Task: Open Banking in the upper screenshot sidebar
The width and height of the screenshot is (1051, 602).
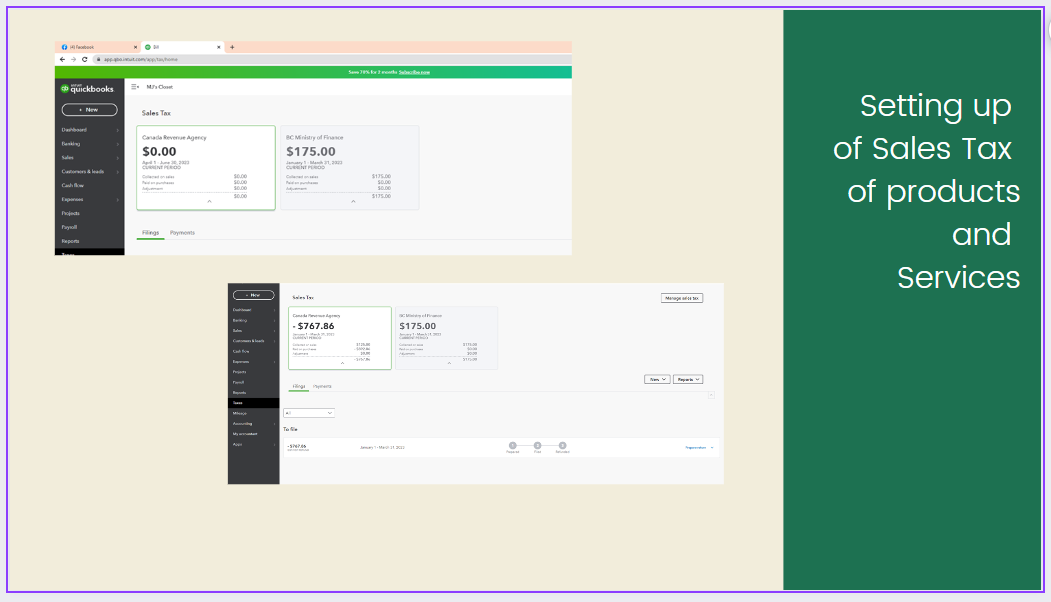Action: point(71,143)
